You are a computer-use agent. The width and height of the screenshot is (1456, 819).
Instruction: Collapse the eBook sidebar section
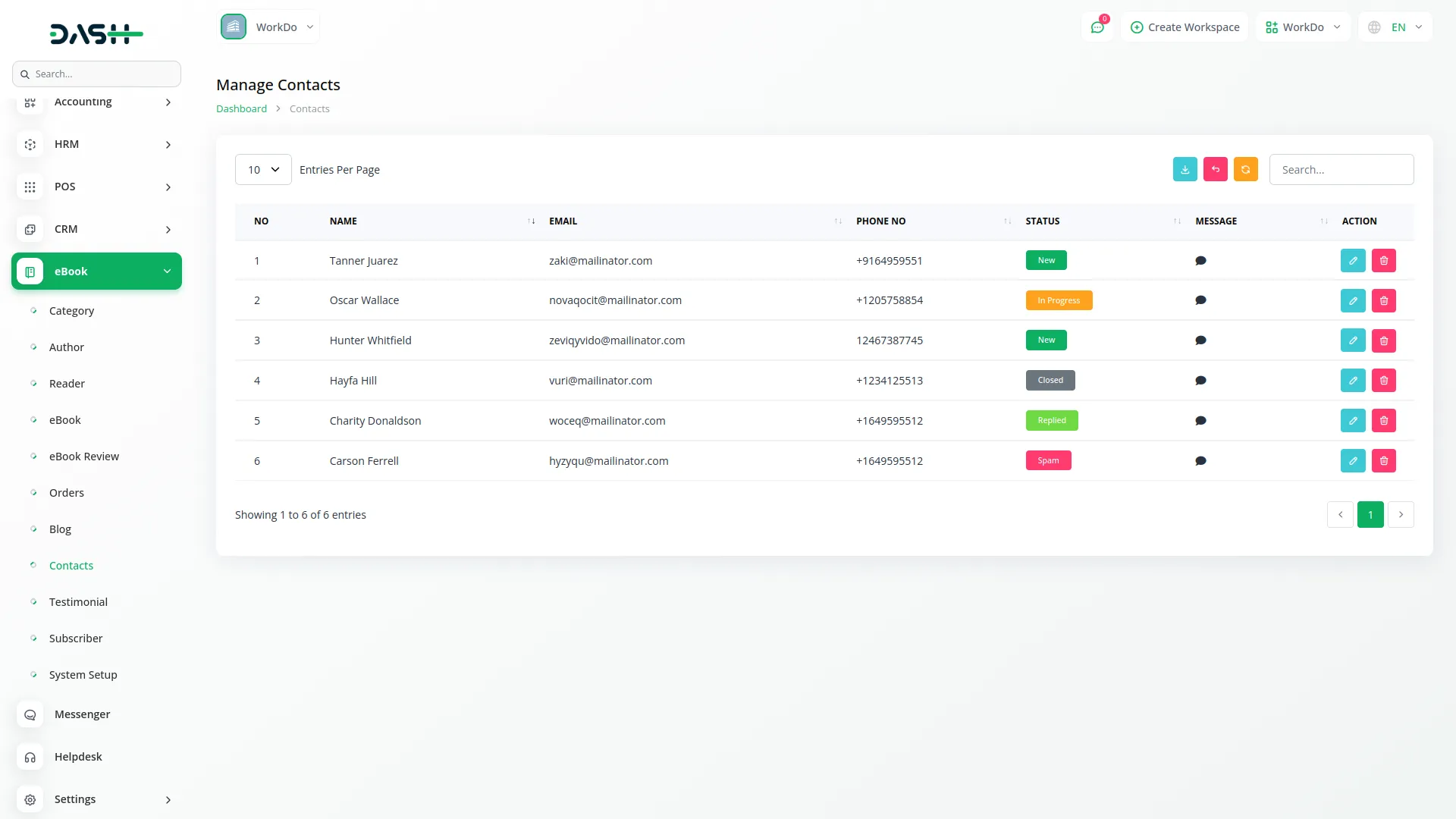click(x=96, y=271)
